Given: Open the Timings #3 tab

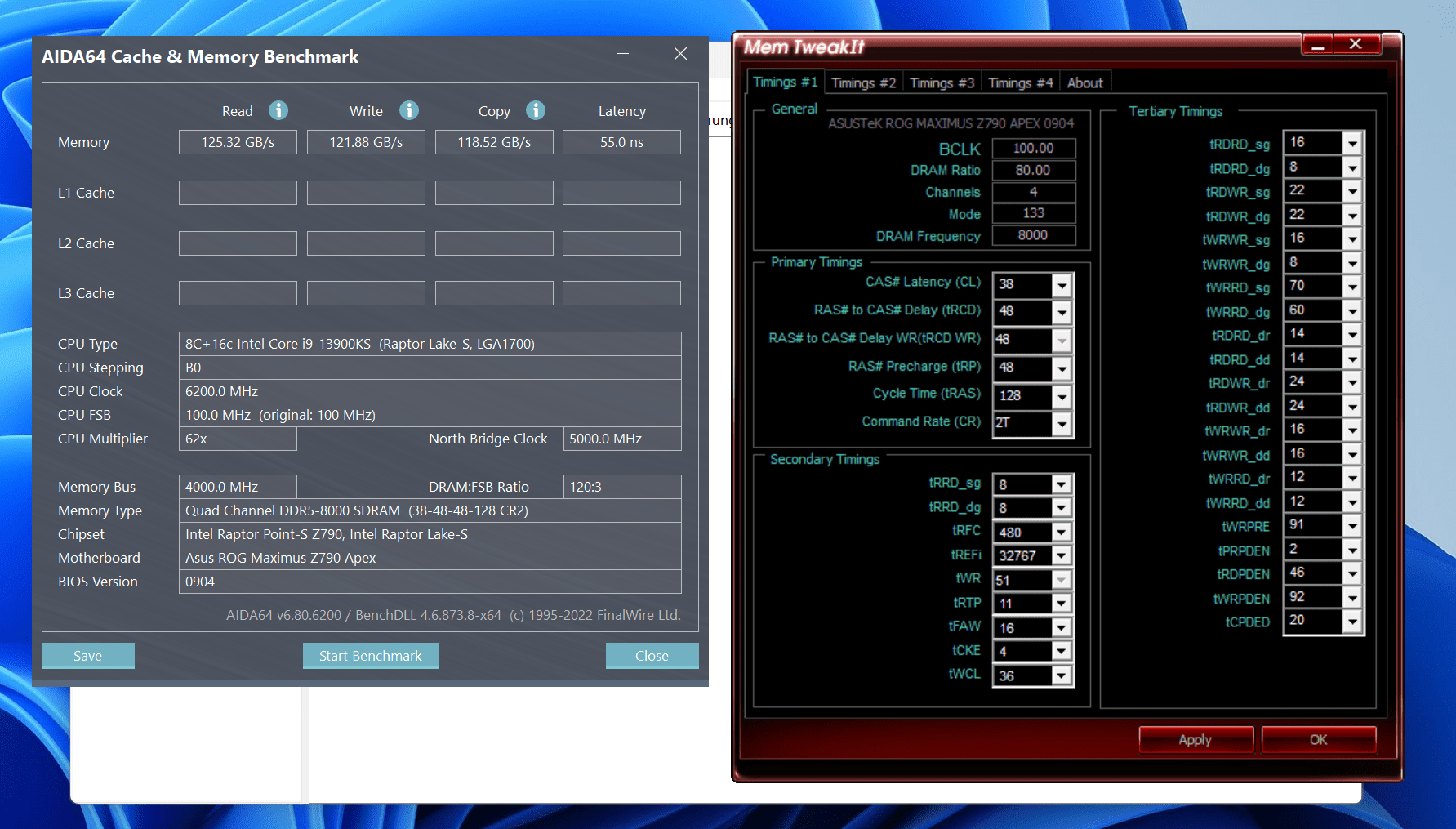Looking at the screenshot, I should 942,82.
